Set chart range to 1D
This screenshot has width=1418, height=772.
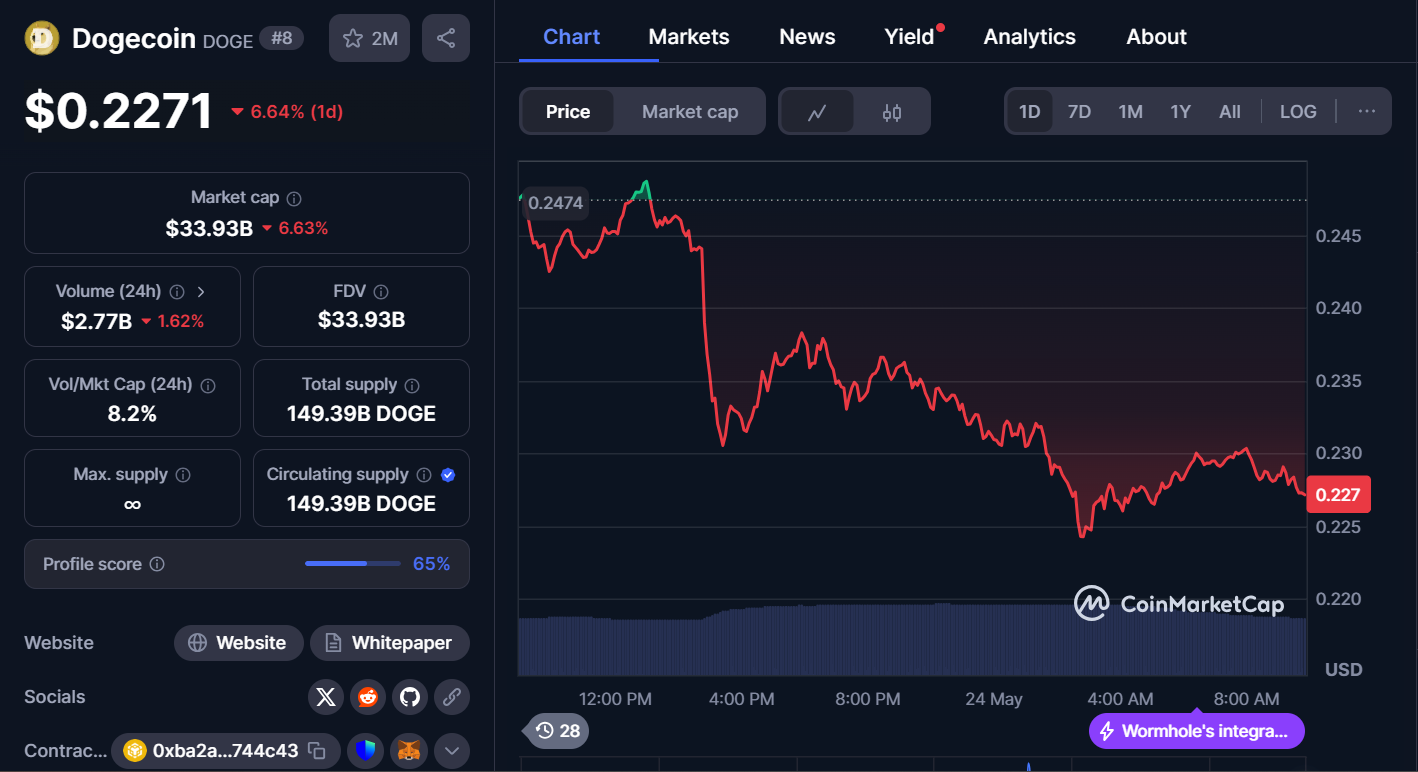tap(1029, 111)
